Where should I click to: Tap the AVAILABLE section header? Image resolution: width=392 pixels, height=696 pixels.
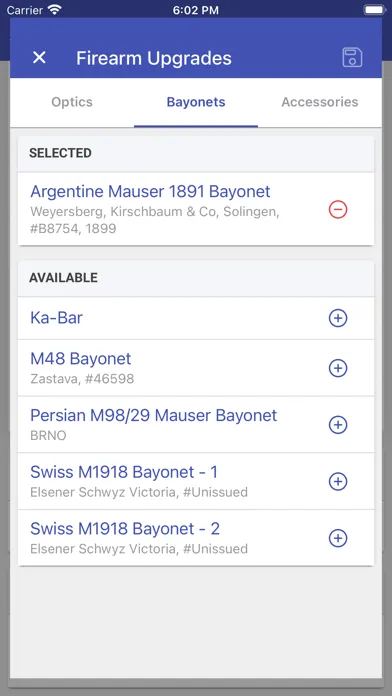pos(196,278)
